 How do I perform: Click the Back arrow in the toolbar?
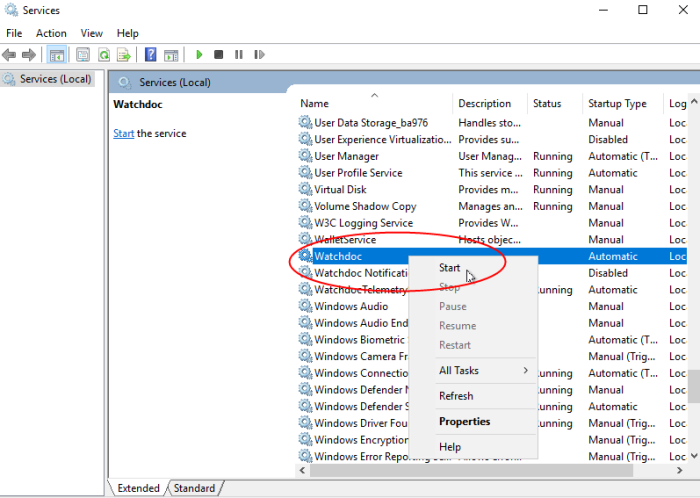pos(11,54)
